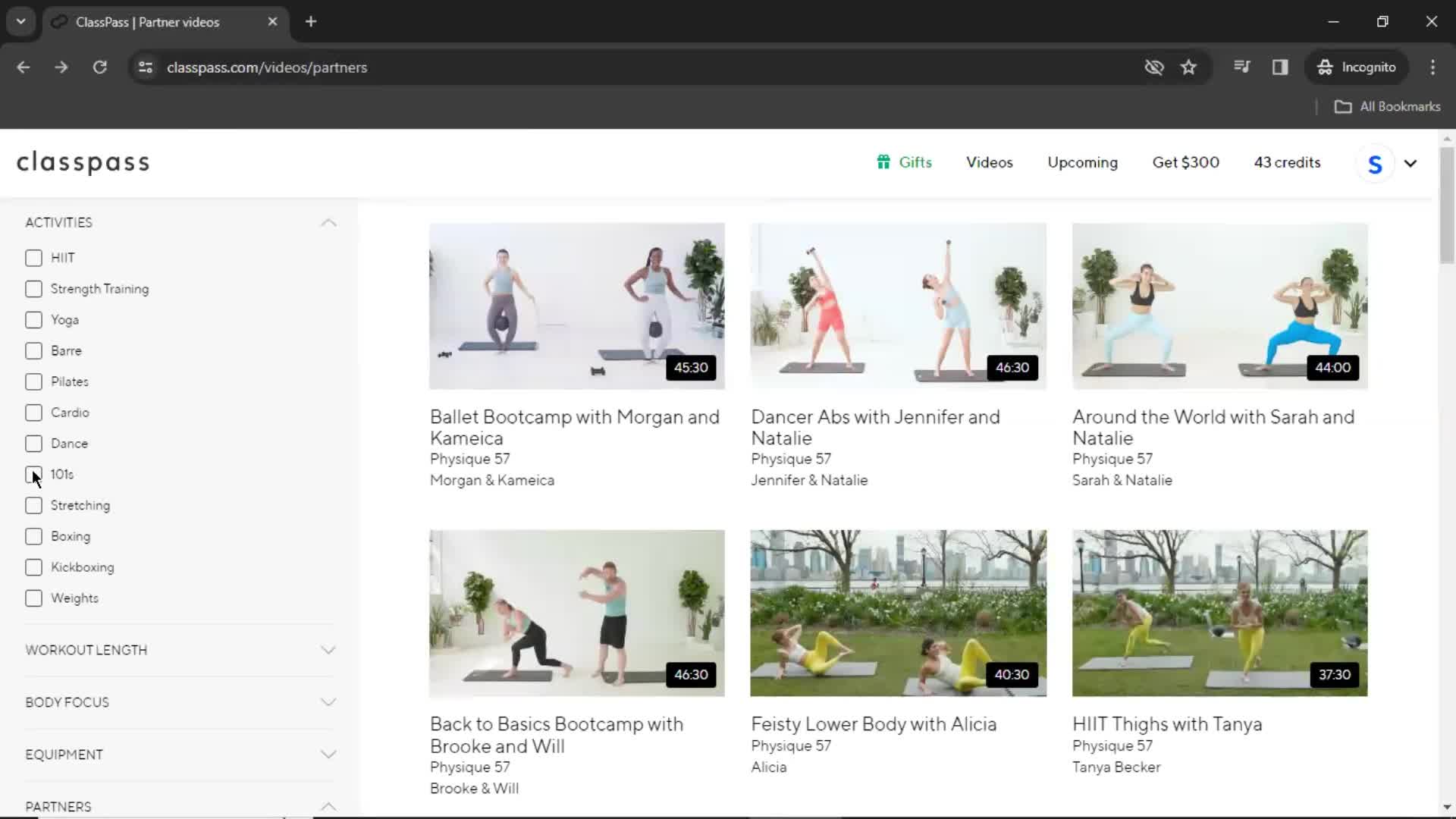Viewport: 1456px width, 819px height.
Task: Open Gifts with green gift icon
Action: point(904,162)
